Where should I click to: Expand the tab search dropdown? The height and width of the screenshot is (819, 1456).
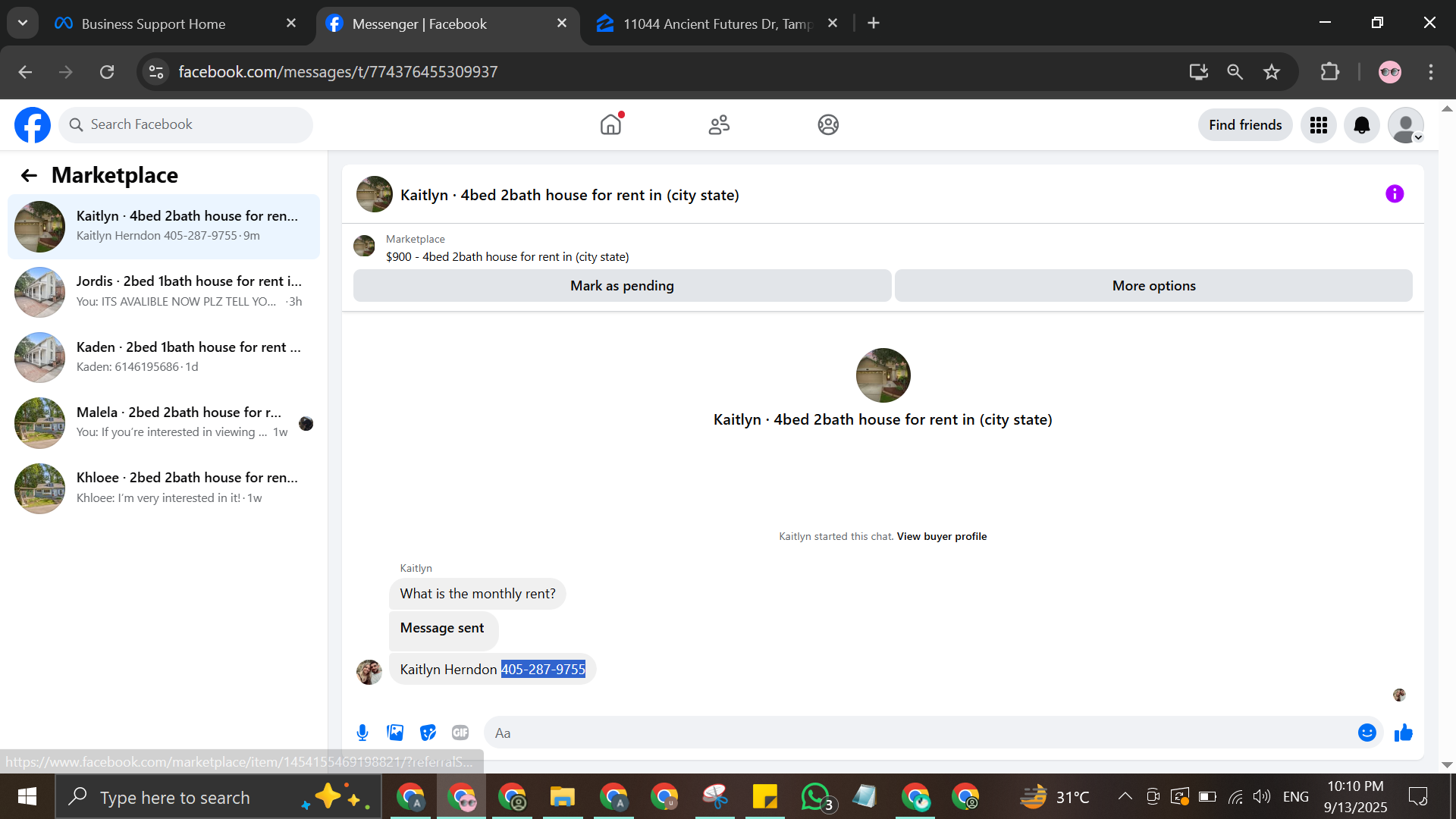click(x=23, y=24)
